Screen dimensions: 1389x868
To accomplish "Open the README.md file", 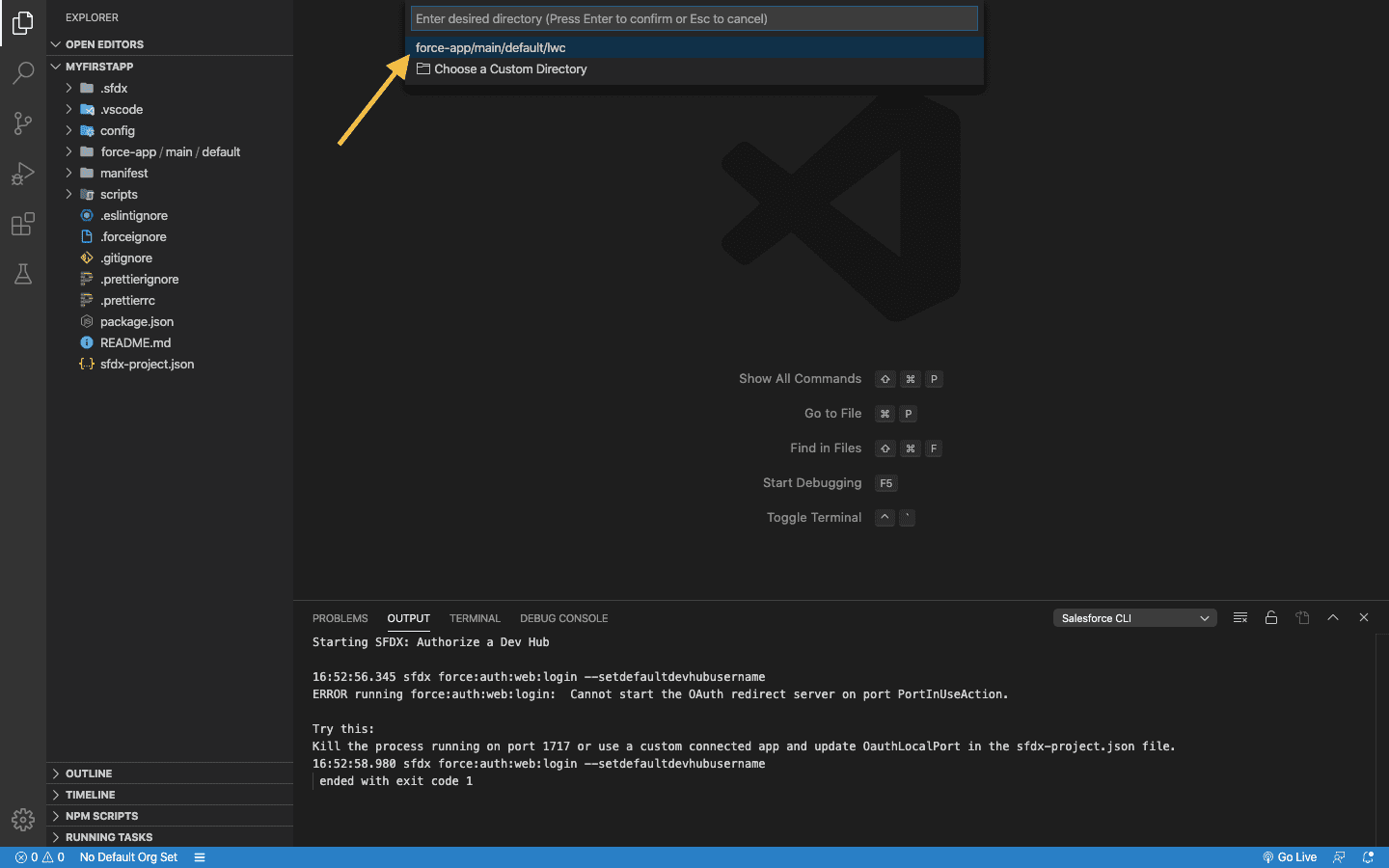I will (170, 342).
